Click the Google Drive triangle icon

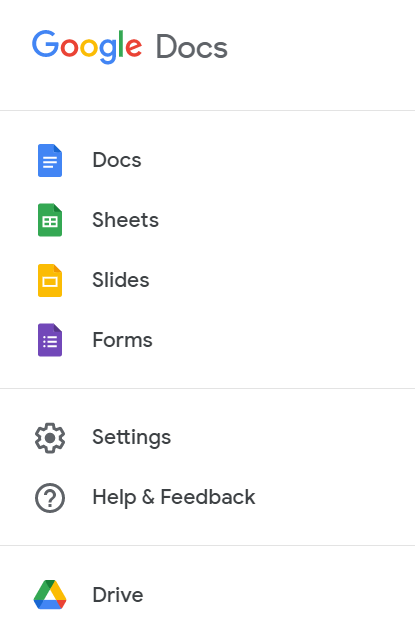click(x=50, y=595)
